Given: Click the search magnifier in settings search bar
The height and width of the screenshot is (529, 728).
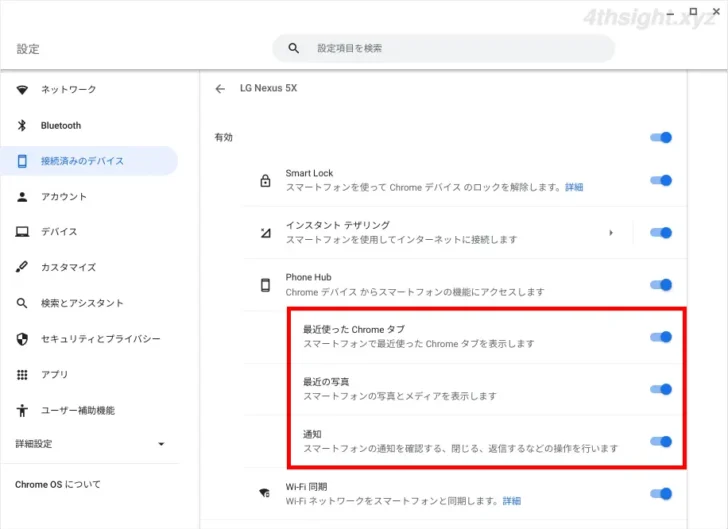Looking at the screenshot, I should tap(293, 48).
